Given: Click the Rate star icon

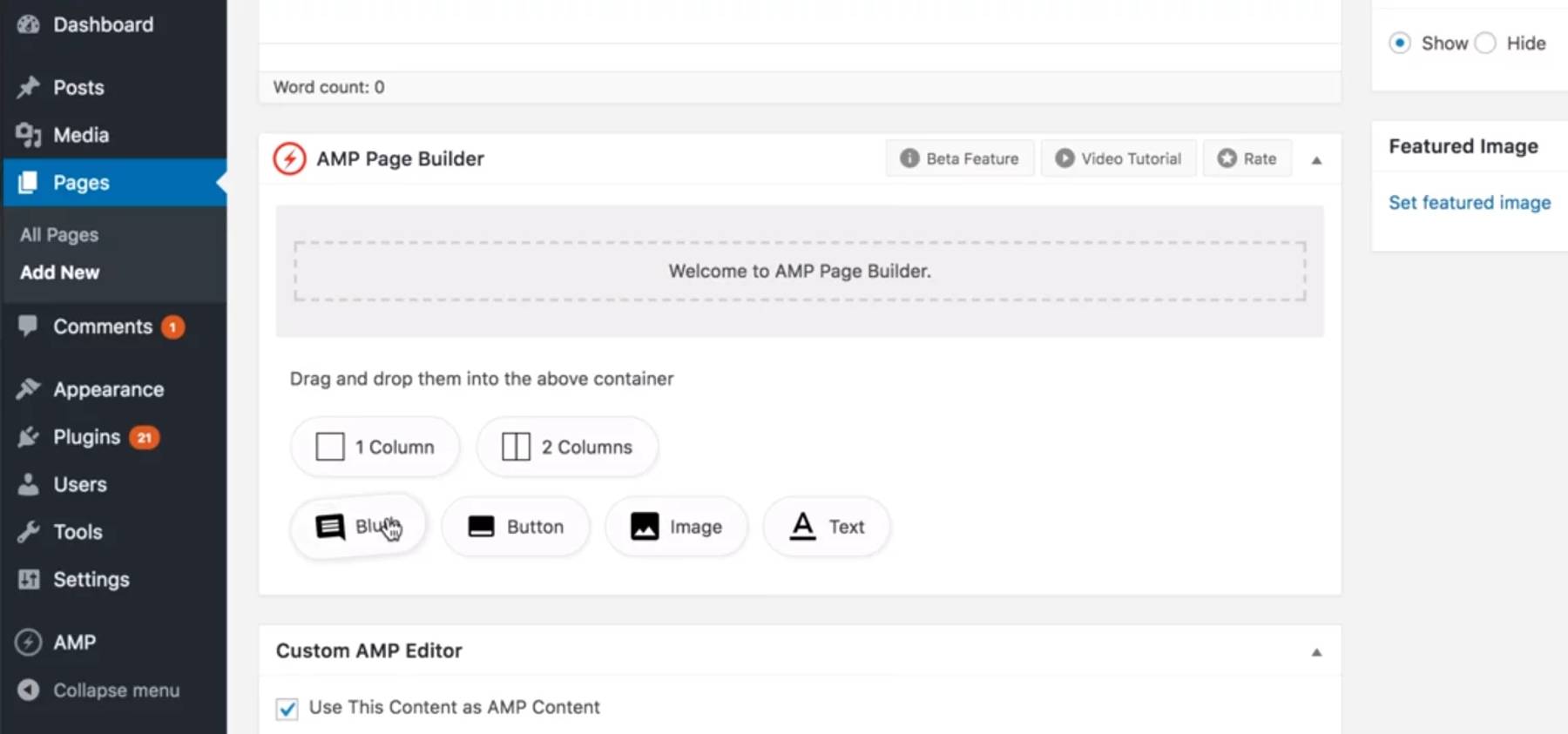Looking at the screenshot, I should [1227, 158].
